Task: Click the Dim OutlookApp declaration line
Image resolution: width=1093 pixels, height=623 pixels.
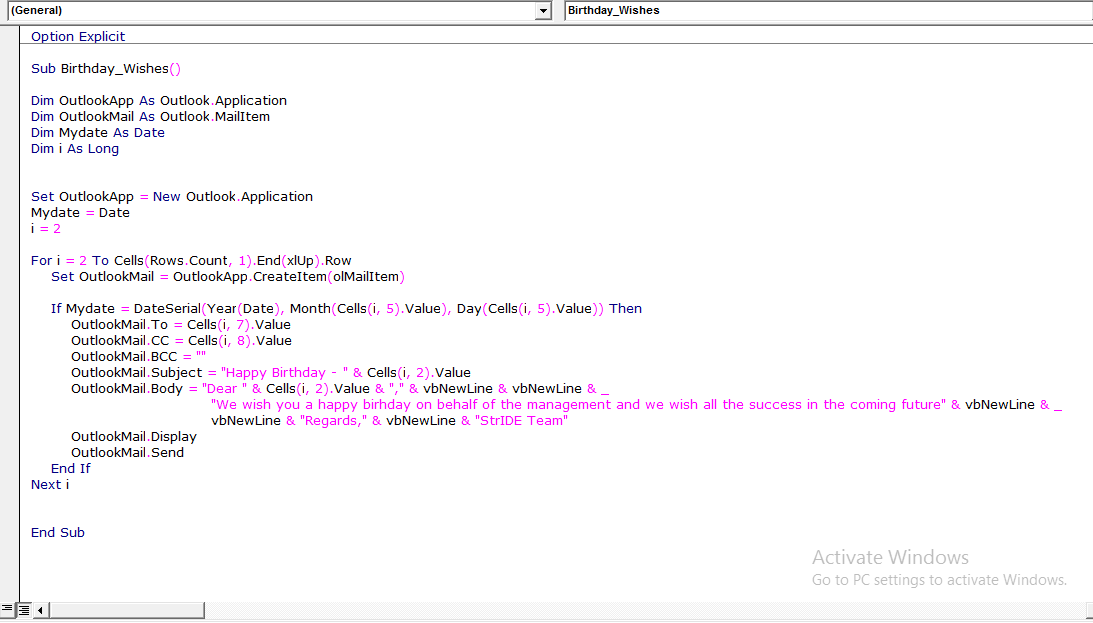Action: point(158,100)
